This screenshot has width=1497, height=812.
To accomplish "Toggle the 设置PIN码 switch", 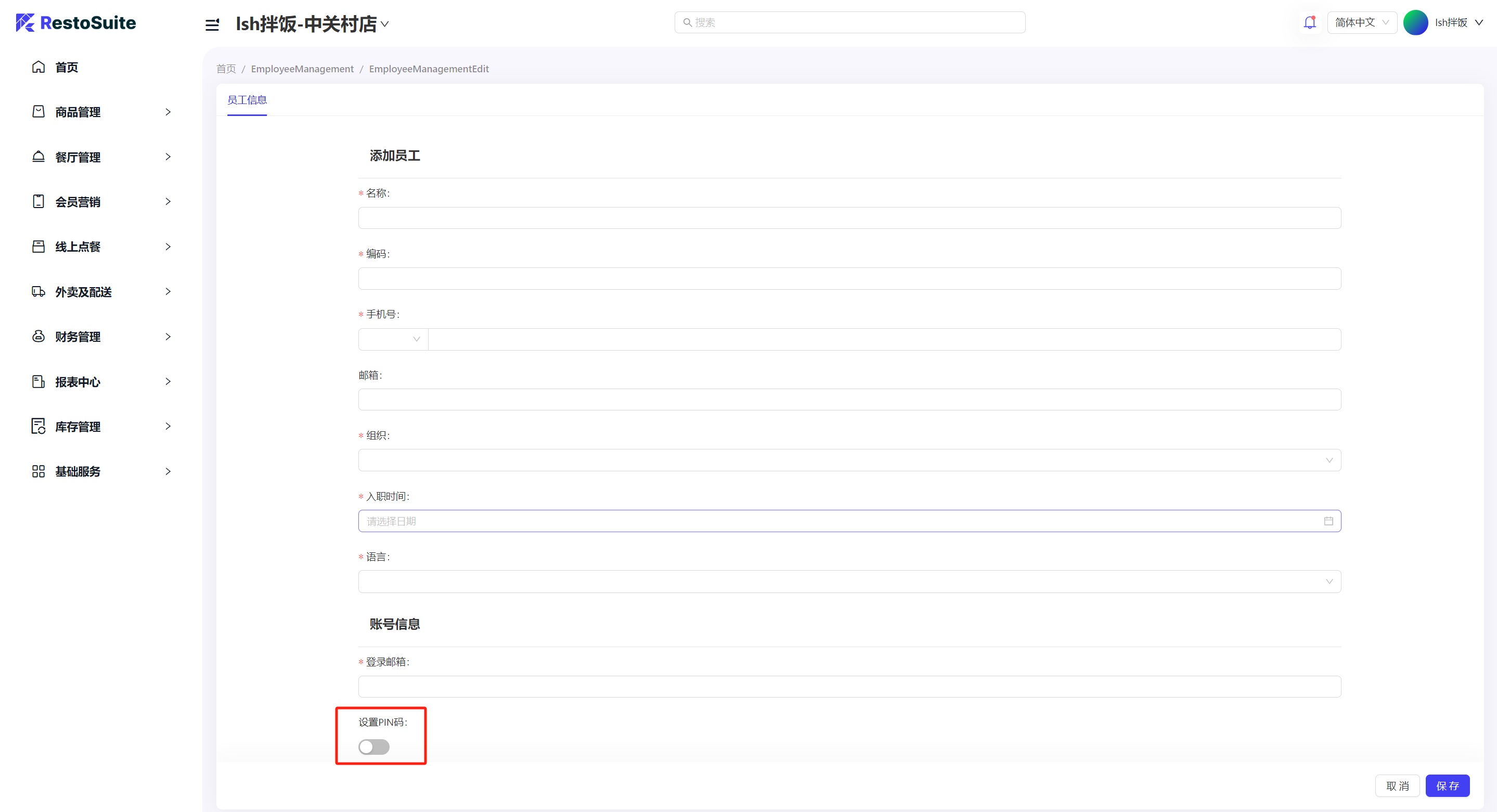I will (x=373, y=747).
